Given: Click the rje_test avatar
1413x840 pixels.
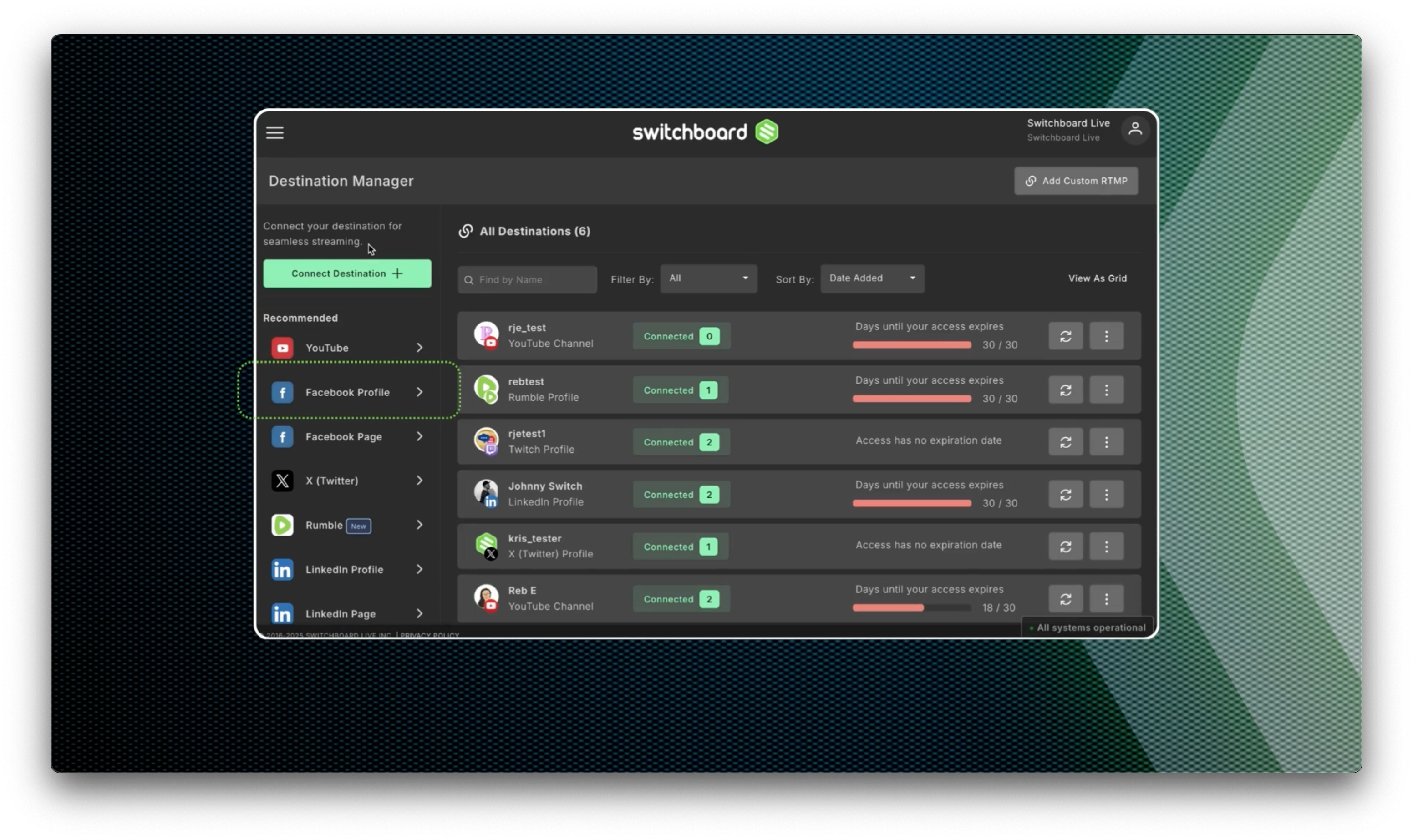Looking at the screenshot, I should click(x=486, y=335).
